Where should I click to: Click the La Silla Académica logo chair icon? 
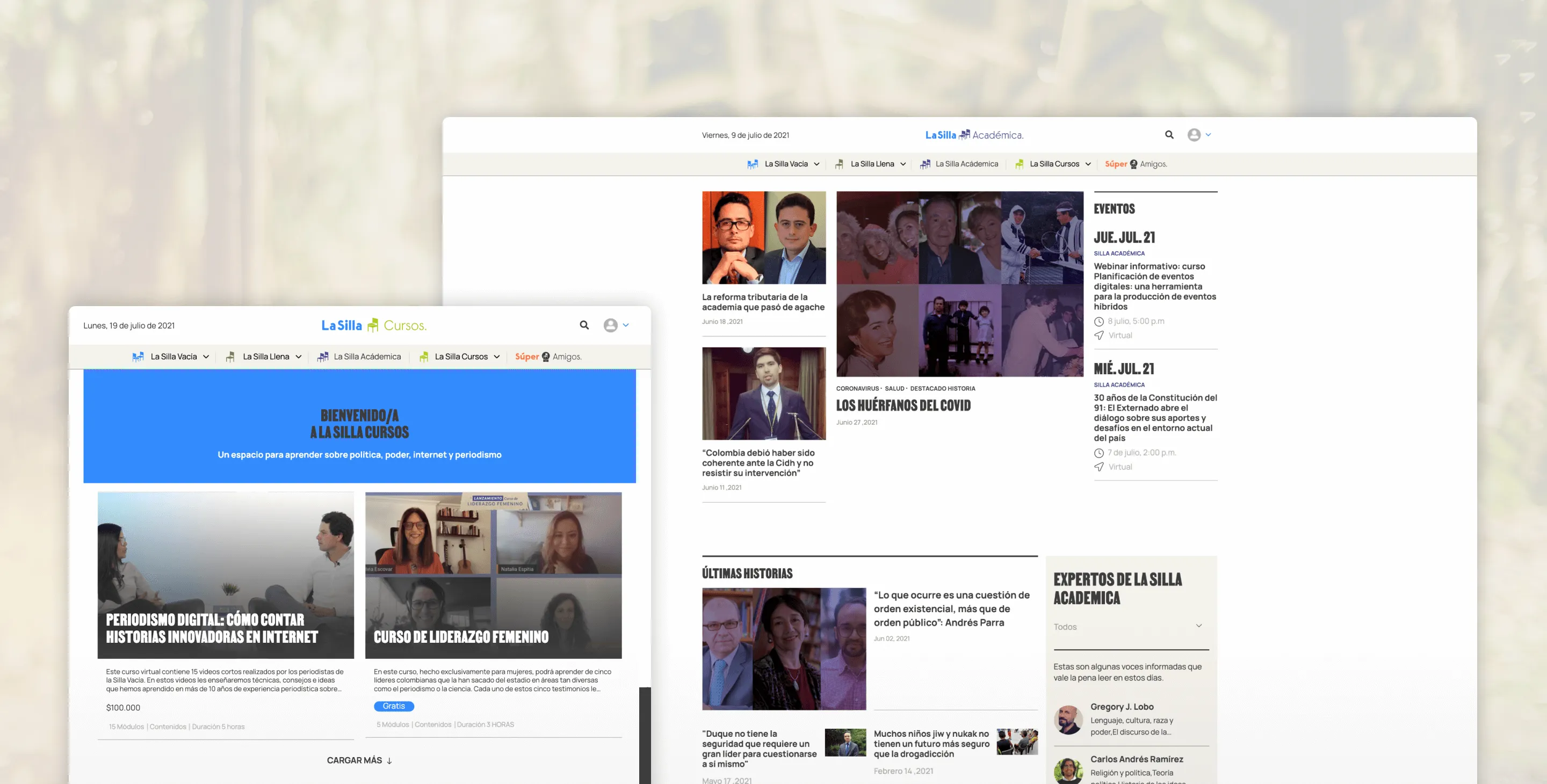point(965,134)
